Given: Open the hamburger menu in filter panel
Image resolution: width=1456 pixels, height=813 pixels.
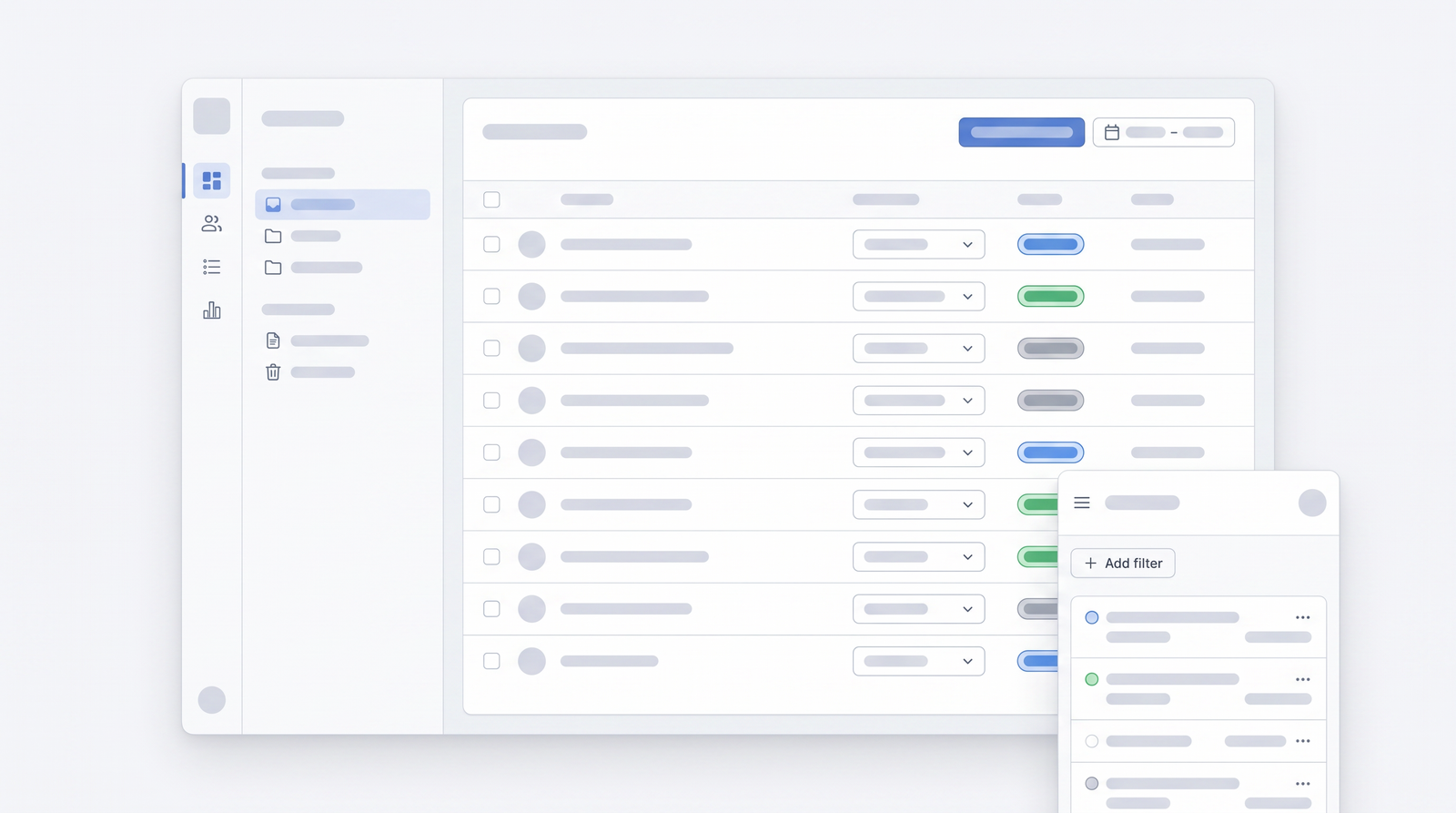Looking at the screenshot, I should [x=1082, y=503].
